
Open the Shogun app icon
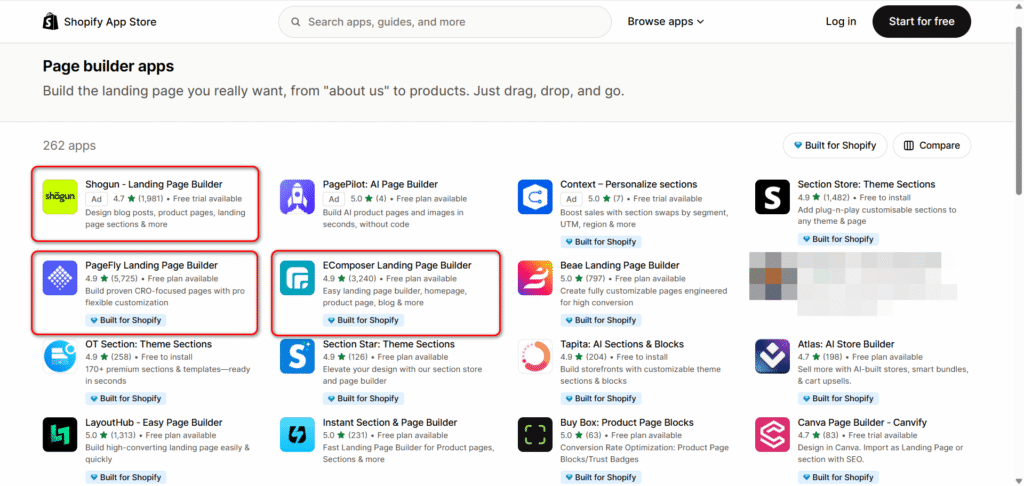pyautogui.click(x=60, y=197)
